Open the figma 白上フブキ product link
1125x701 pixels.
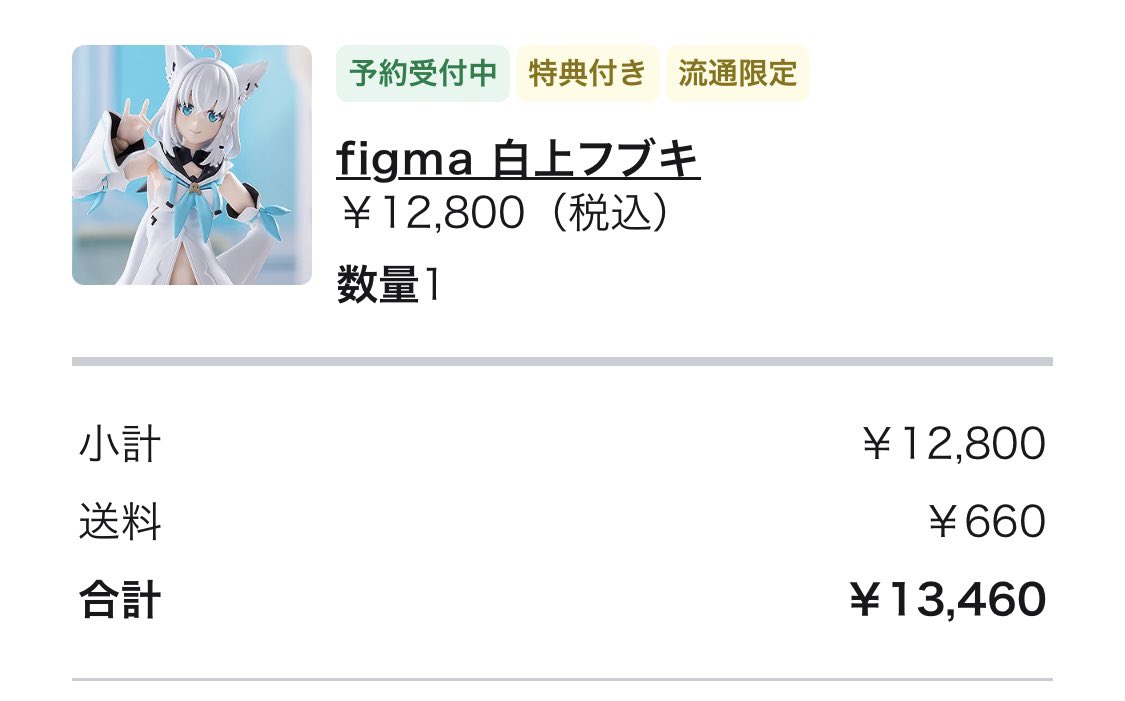coord(518,160)
